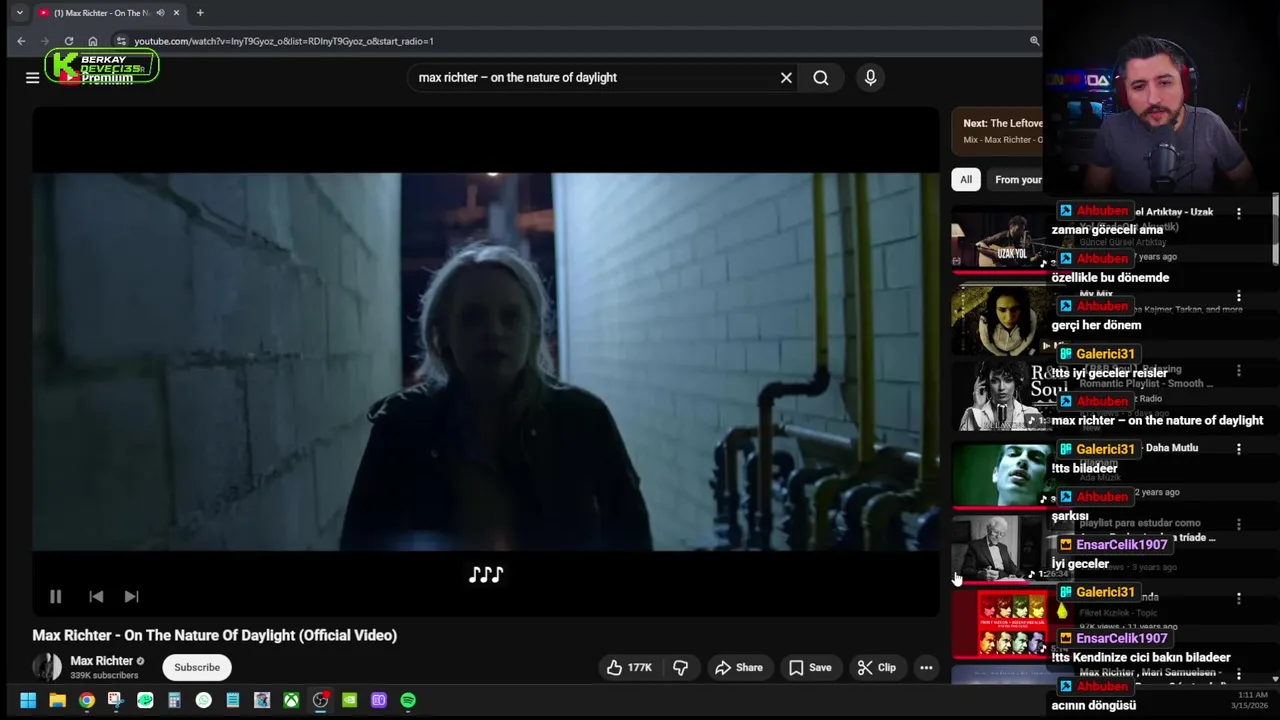Open Chrome tab search dropdown arrow
Viewport: 1280px width, 720px height.
[x=19, y=13]
